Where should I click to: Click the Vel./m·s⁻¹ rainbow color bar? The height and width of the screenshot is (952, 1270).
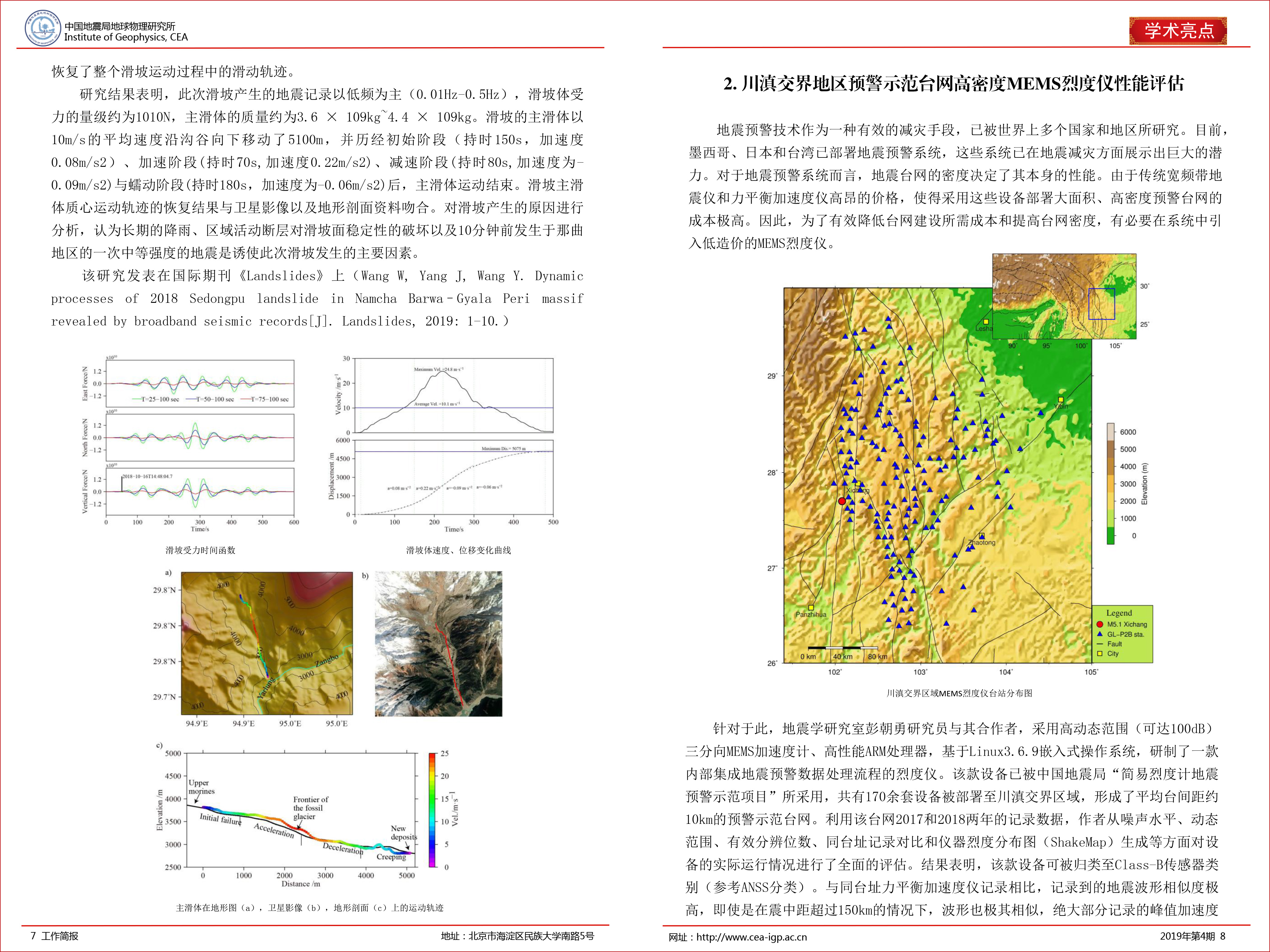pos(432,810)
